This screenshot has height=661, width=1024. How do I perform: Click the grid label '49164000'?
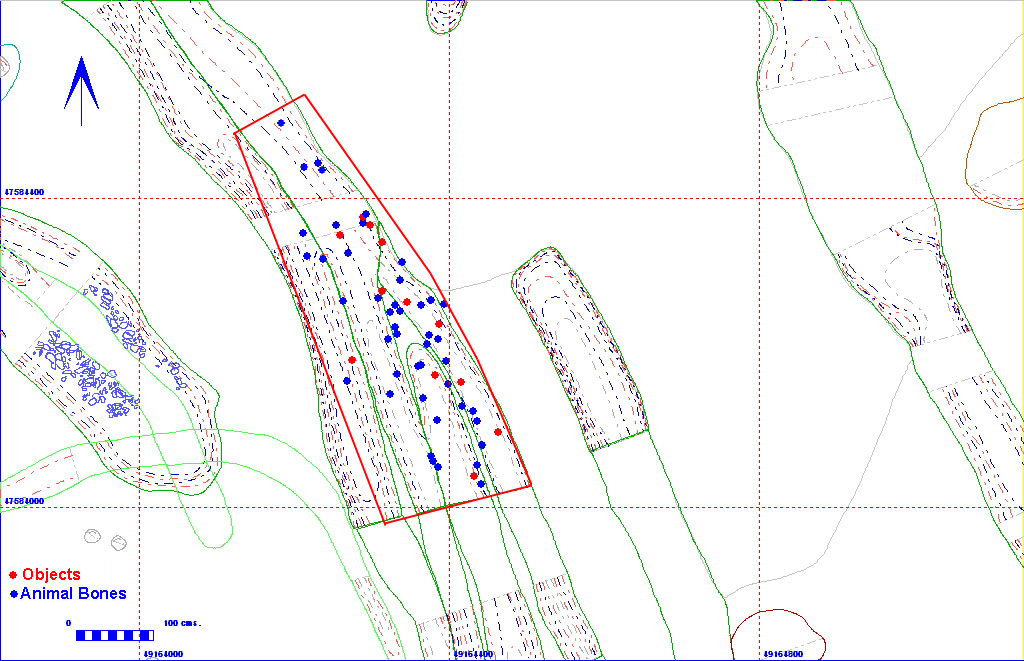163,654
